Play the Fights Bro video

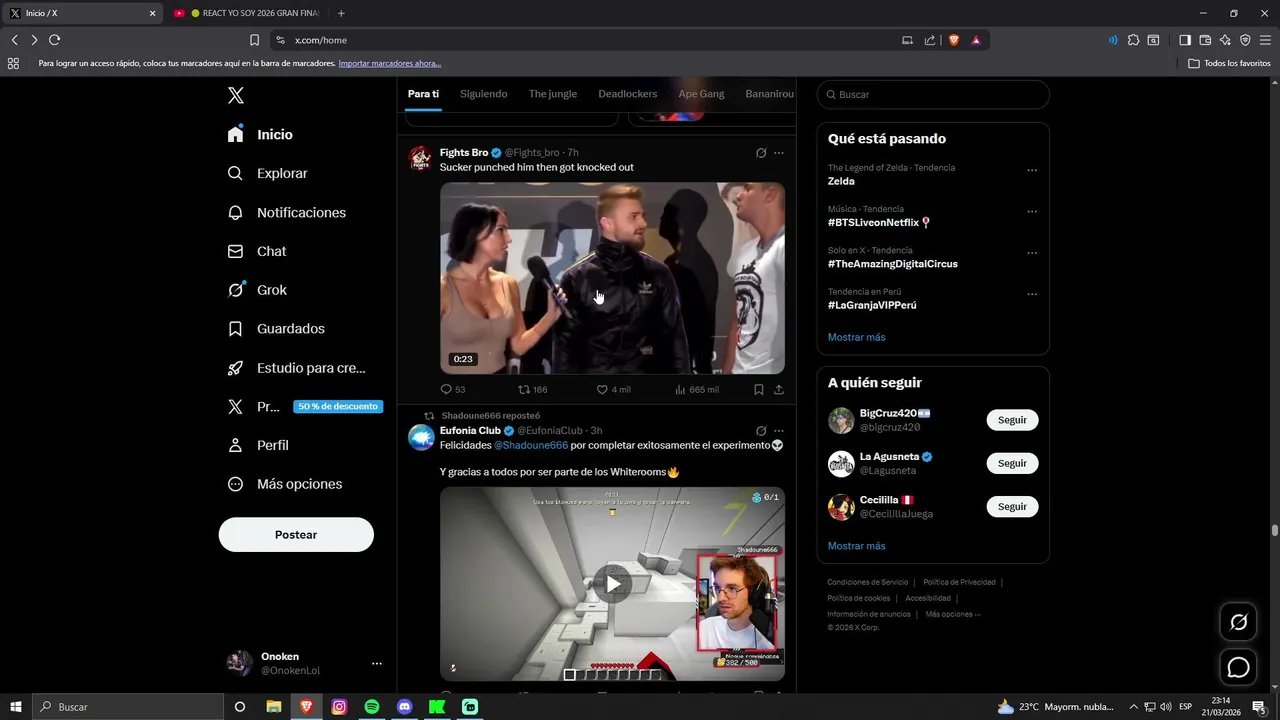click(x=612, y=278)
